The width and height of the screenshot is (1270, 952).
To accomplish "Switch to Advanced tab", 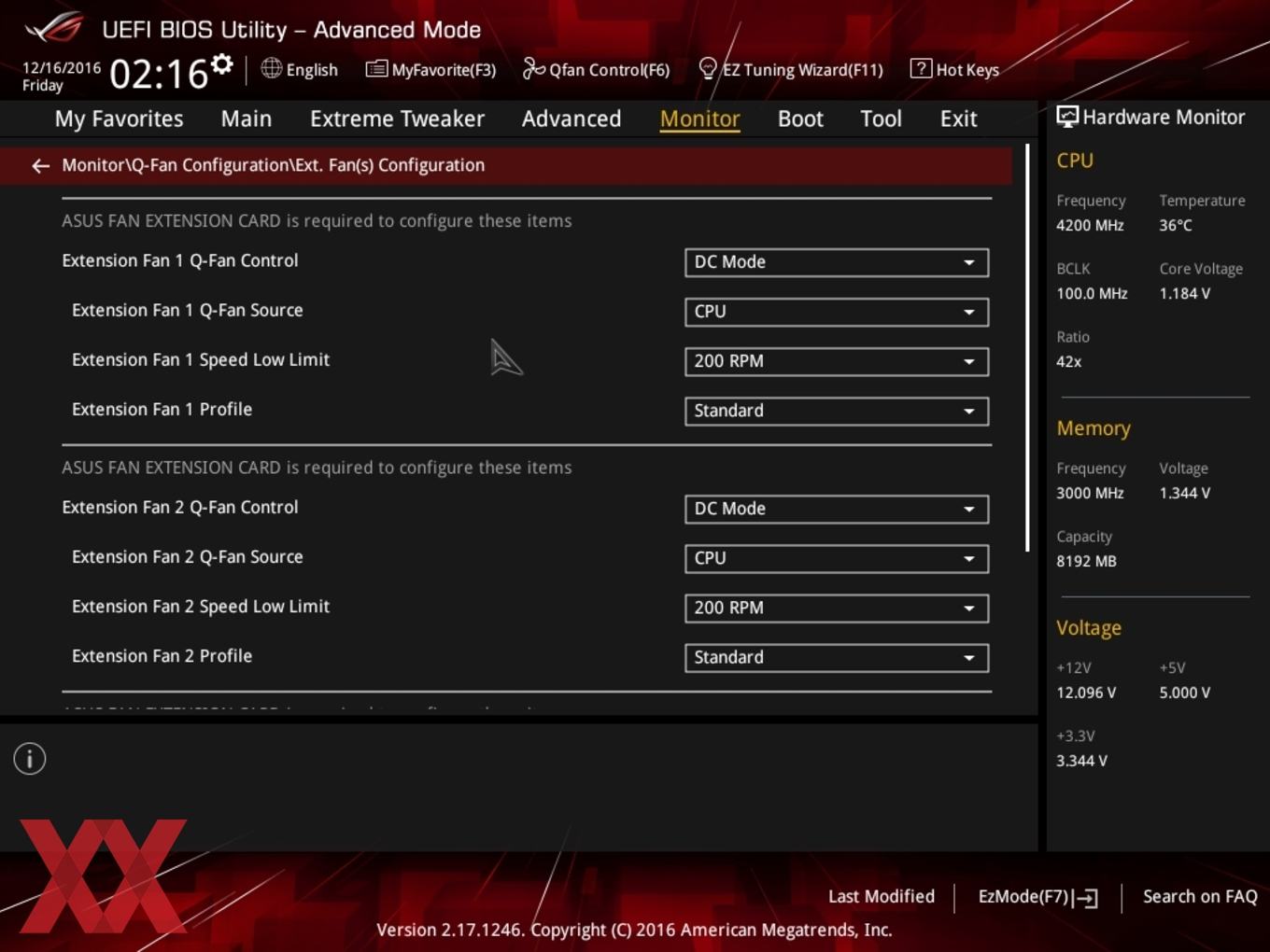I will tap(571, 119).
